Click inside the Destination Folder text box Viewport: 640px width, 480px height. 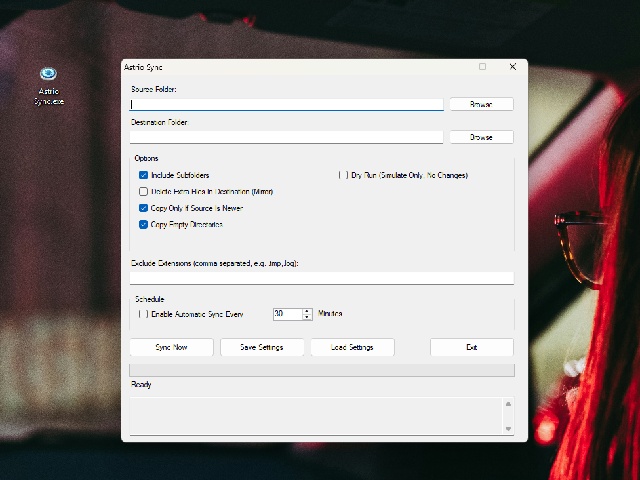coord(287,138)
